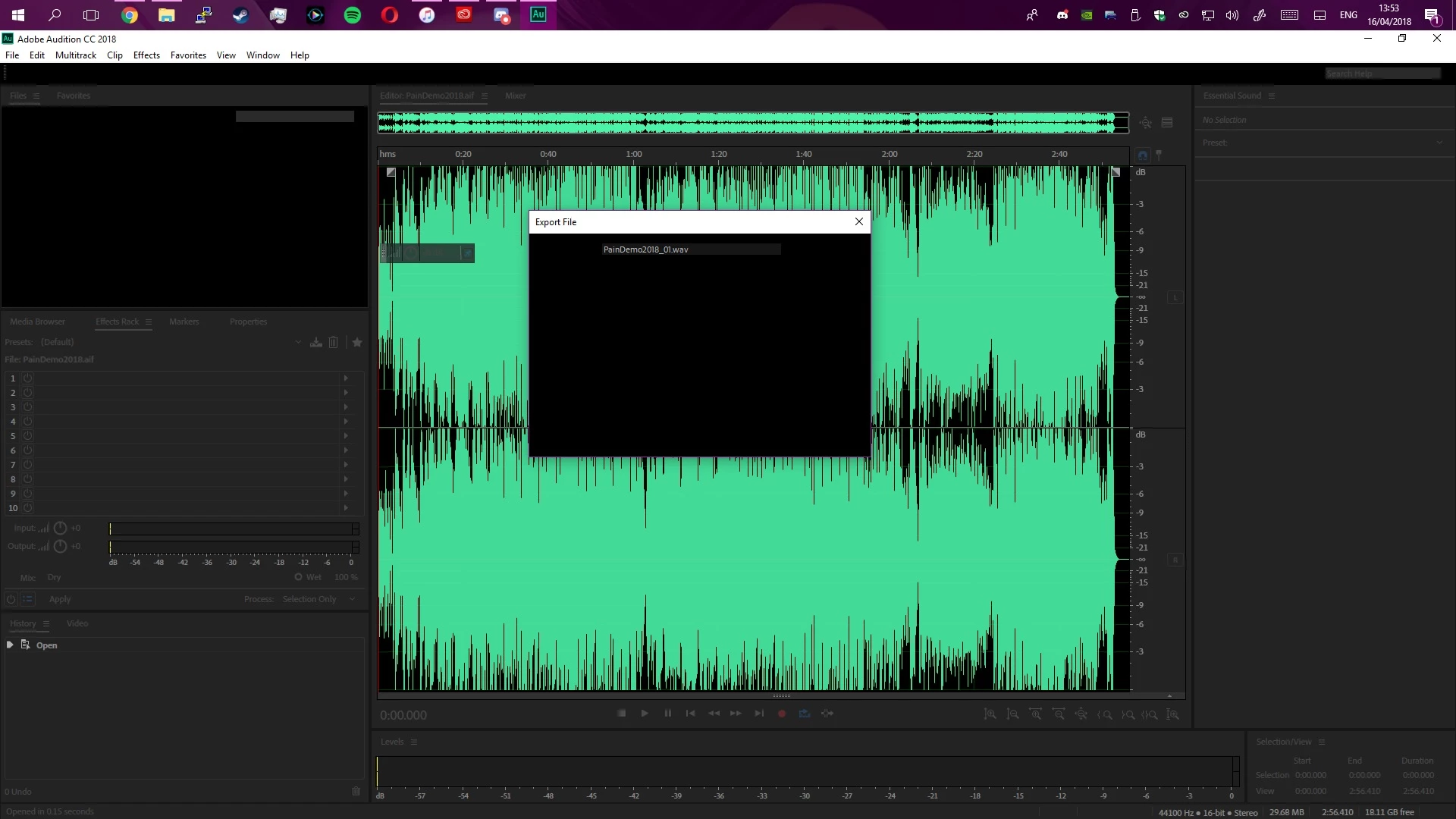Toggle main Effects Rack power button
The image size is (1456, 819).
point(11,599)
